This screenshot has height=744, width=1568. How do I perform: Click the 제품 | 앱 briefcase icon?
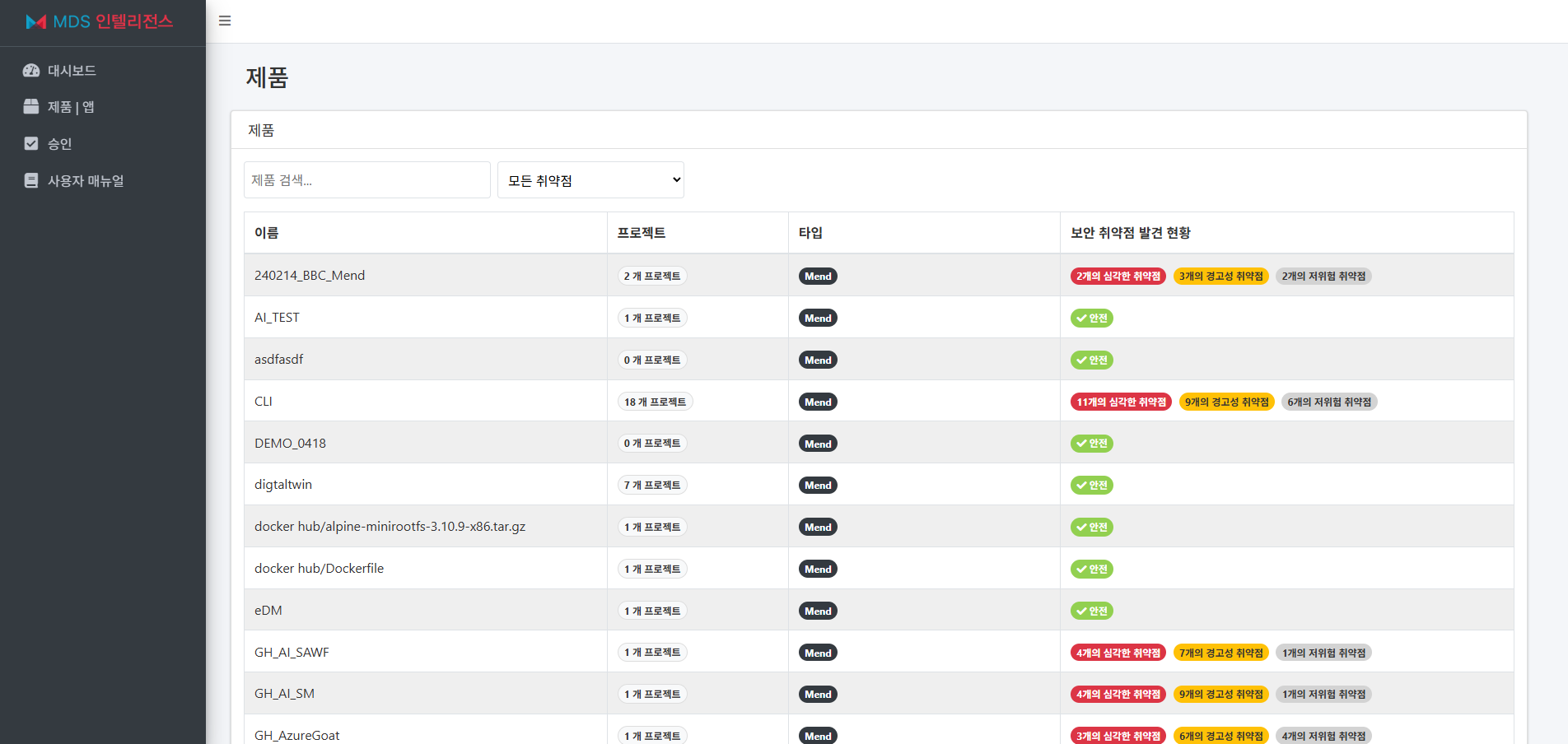coord(31,106)
